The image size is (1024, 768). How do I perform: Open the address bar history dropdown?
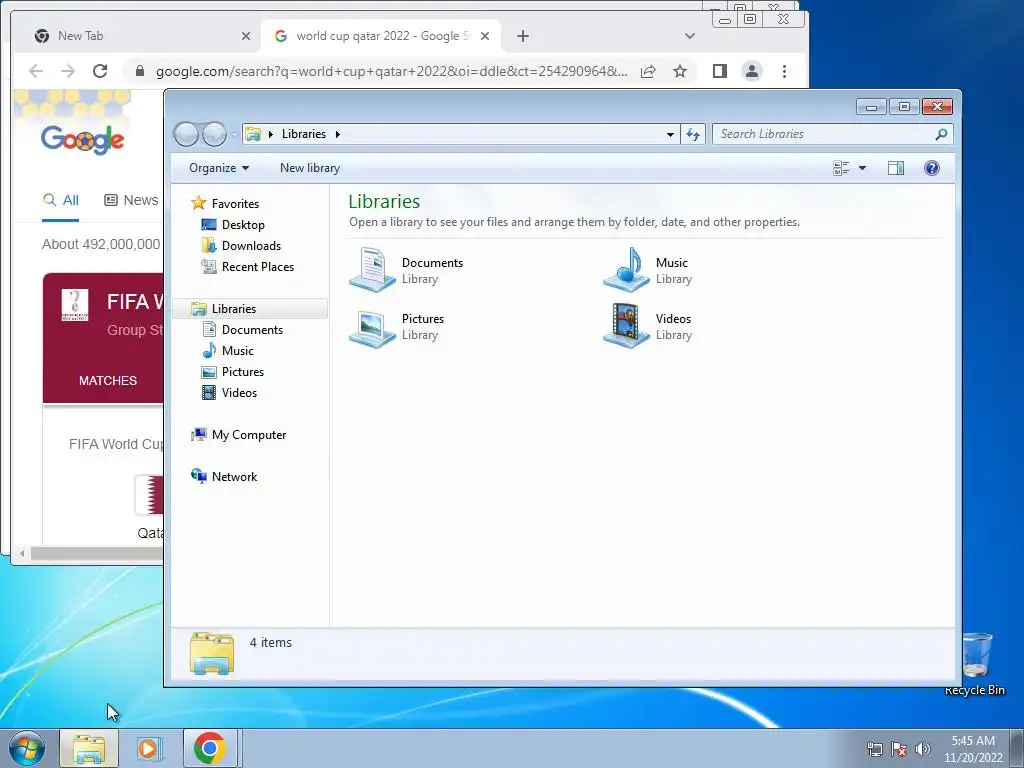[670, 135]
